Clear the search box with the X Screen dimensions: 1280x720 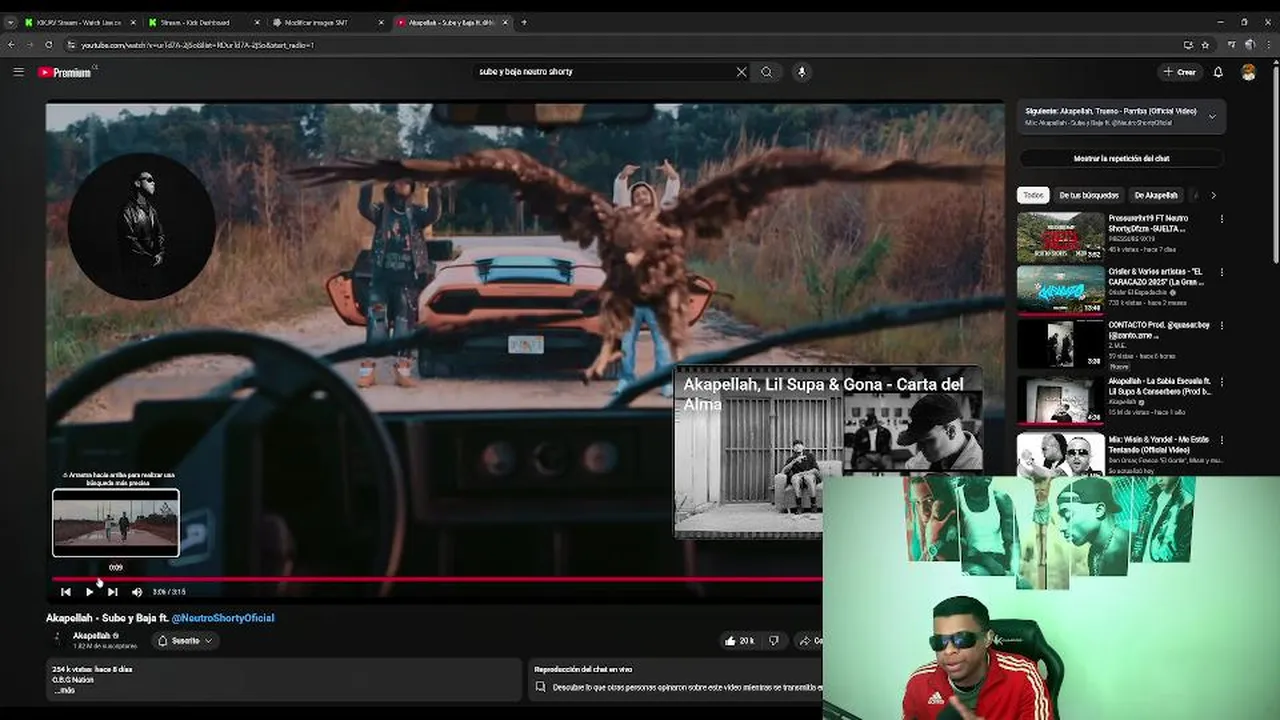pos(741,72)
